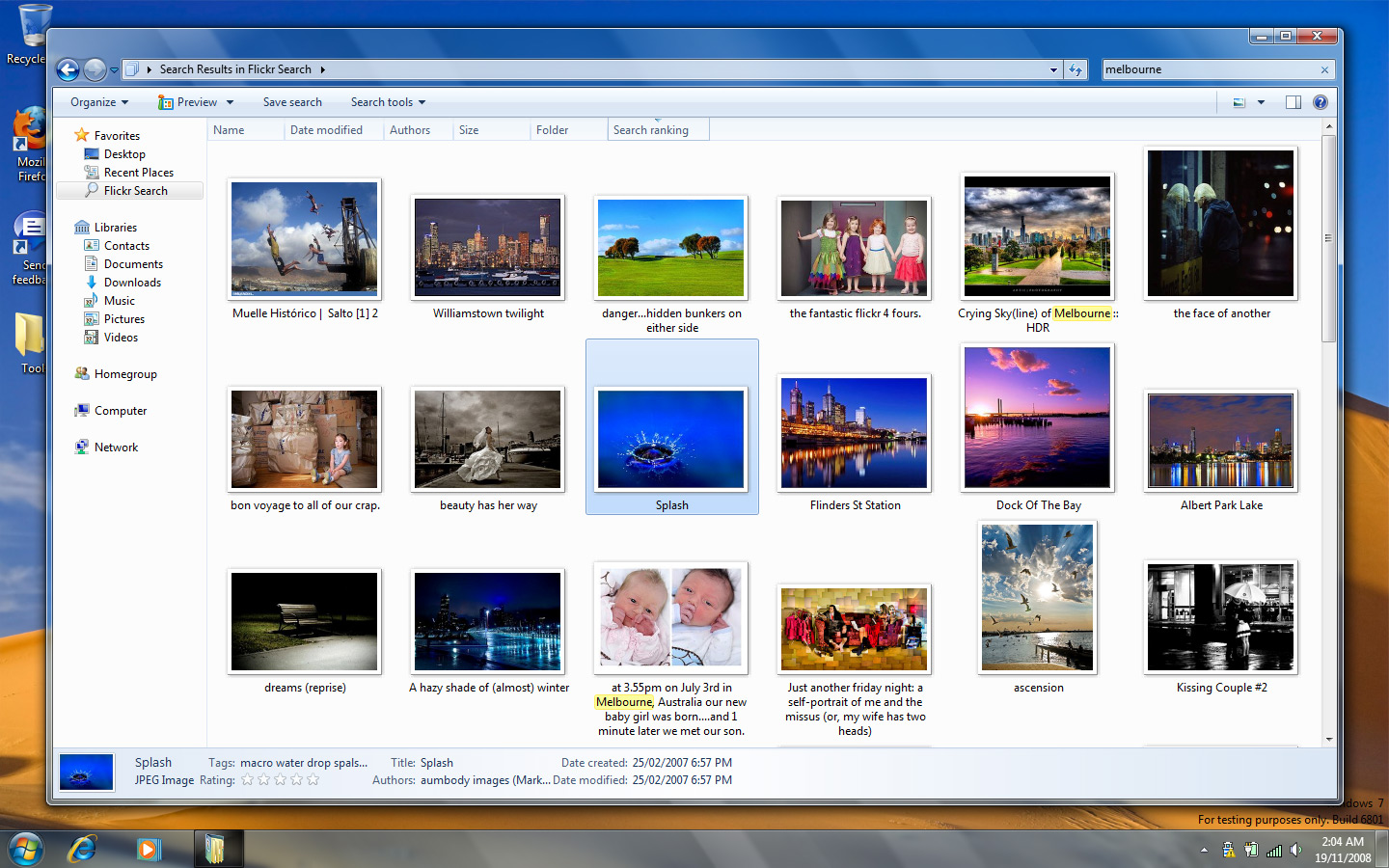This screenshot has width=1389, height=868.
Task: Open the Search tools dropdown
Action: pos(388,102)
